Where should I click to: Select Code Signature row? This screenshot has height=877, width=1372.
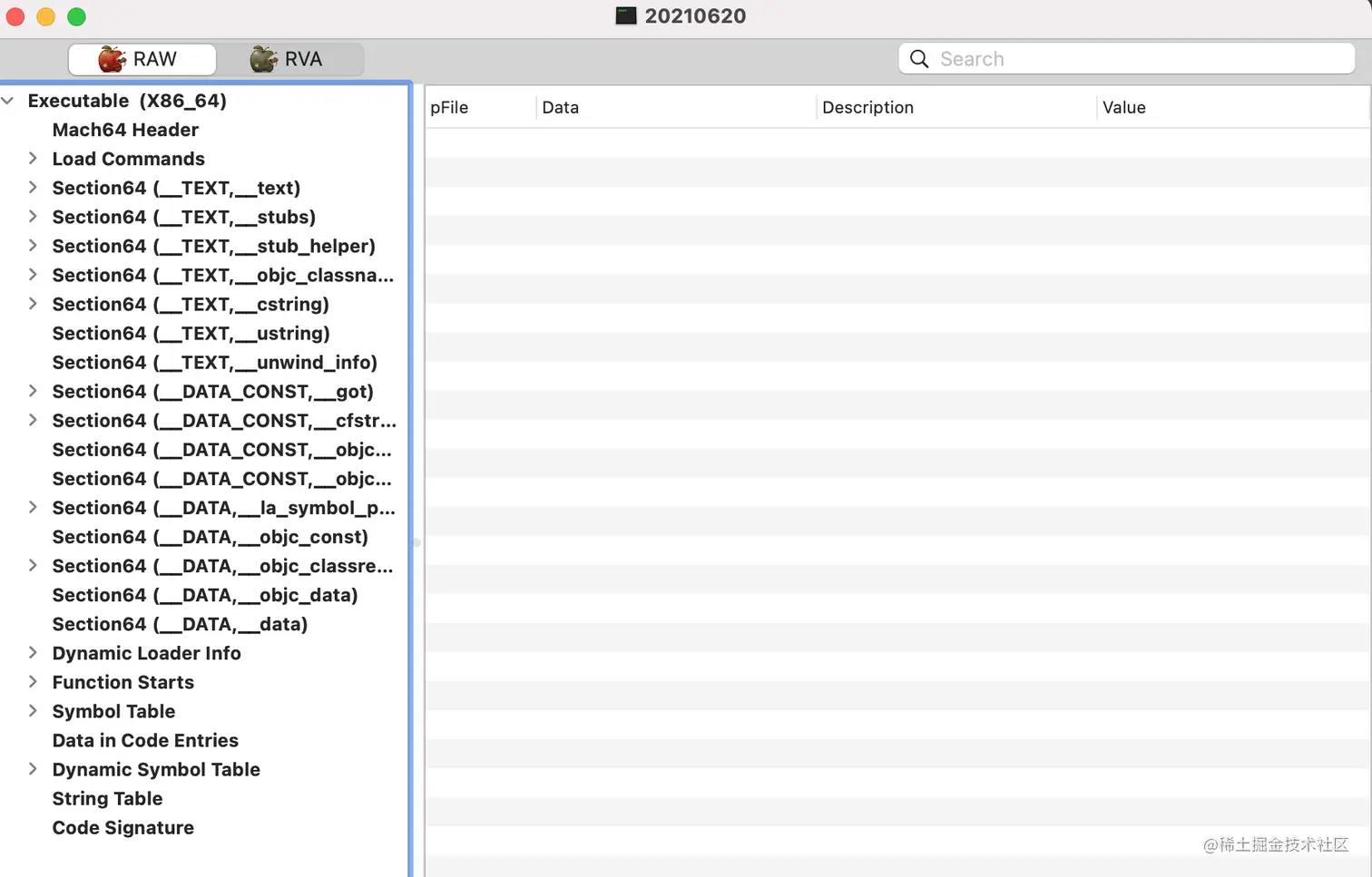click(123, 827)
